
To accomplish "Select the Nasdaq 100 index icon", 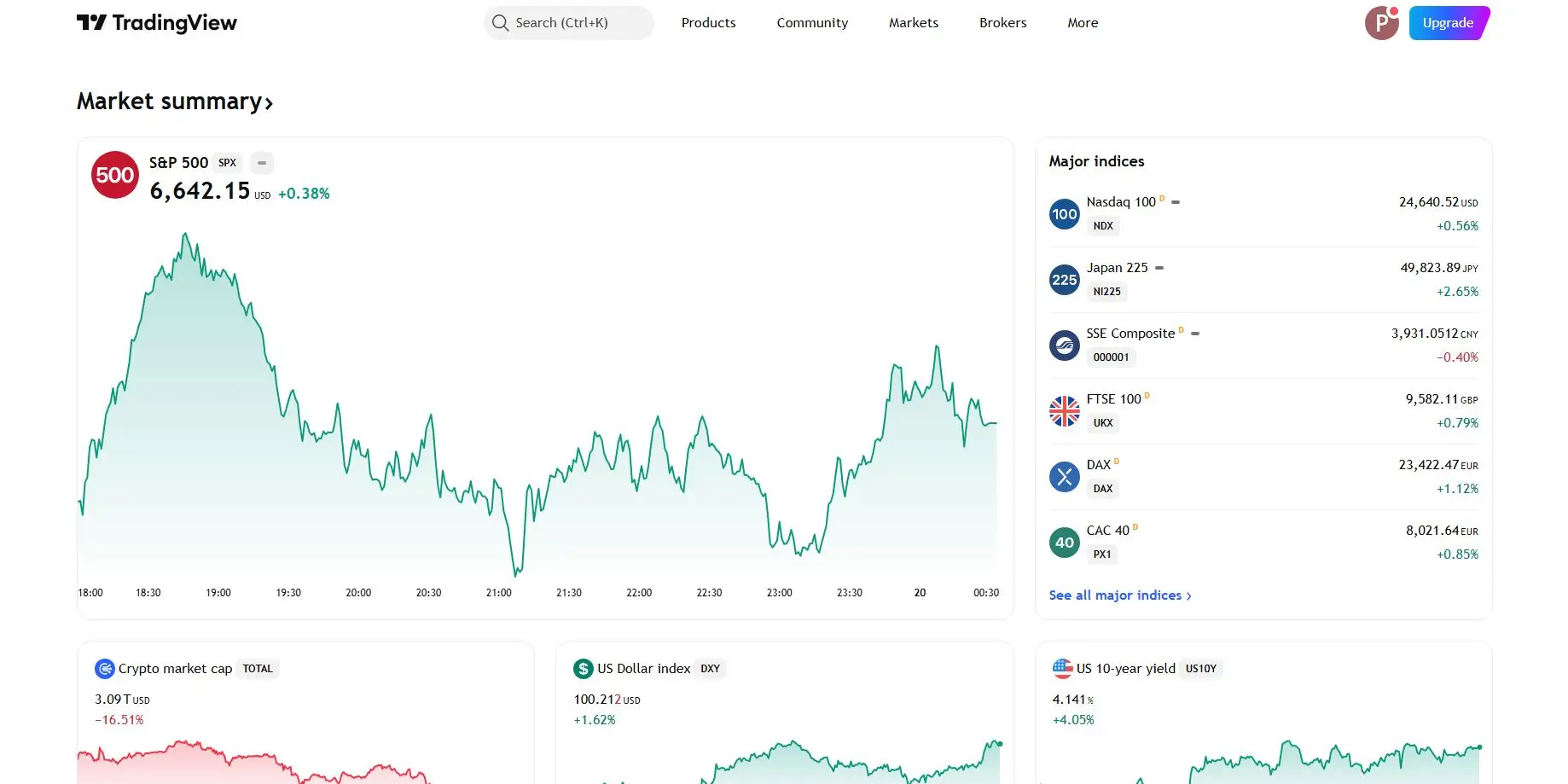I will point(1064,214).
